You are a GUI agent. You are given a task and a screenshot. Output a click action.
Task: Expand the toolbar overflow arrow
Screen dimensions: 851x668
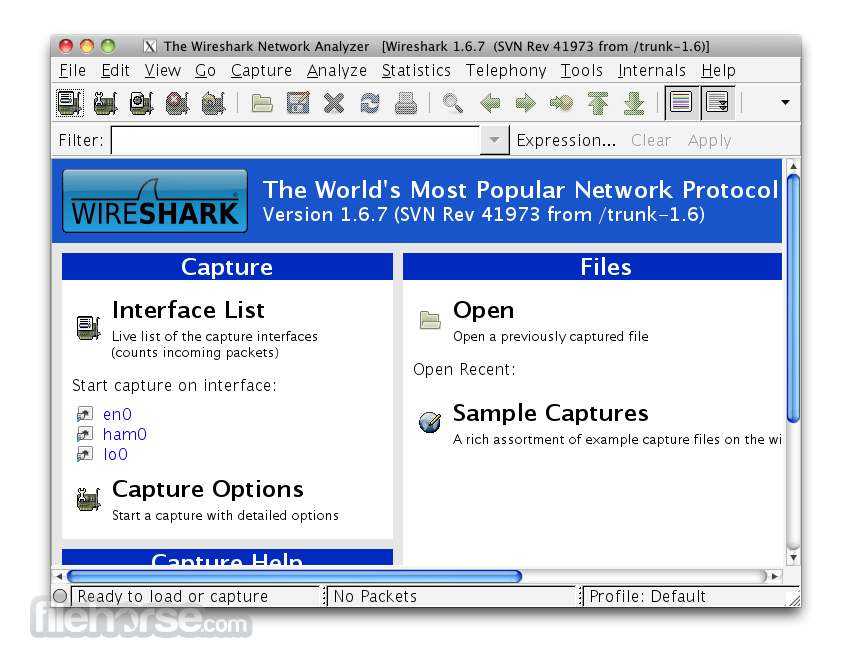pyautogui.click(x=785, y=102)
